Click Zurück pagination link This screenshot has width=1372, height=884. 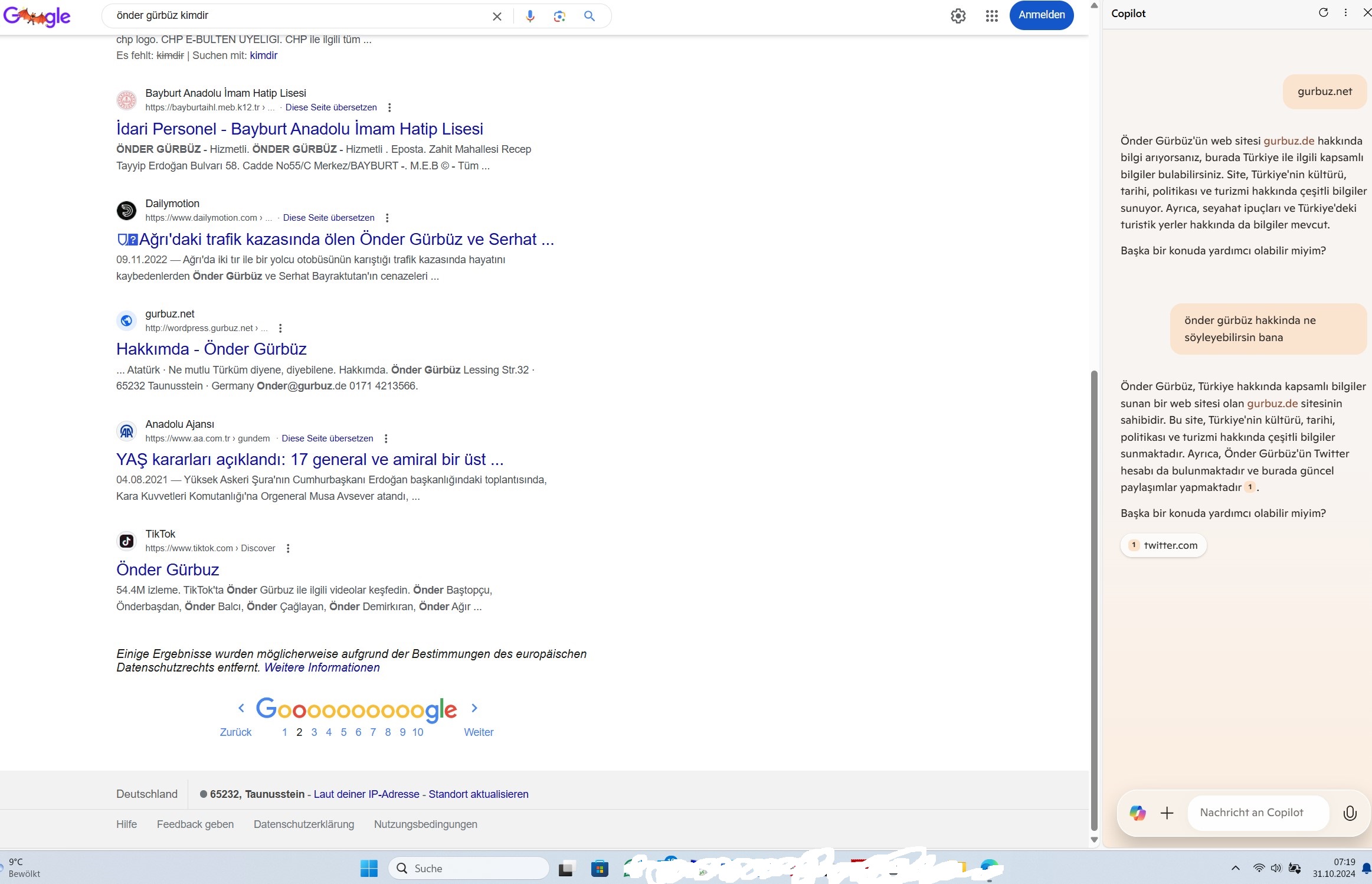[x=235, y=732]
